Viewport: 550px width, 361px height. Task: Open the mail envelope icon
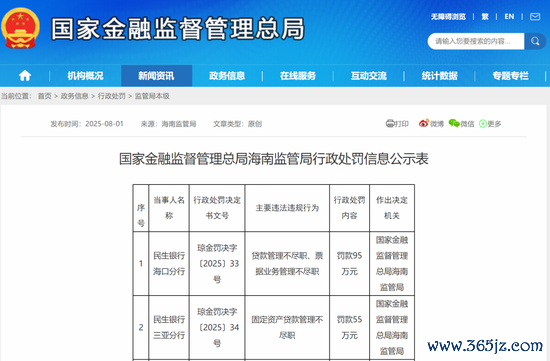[x=535, y=16]
